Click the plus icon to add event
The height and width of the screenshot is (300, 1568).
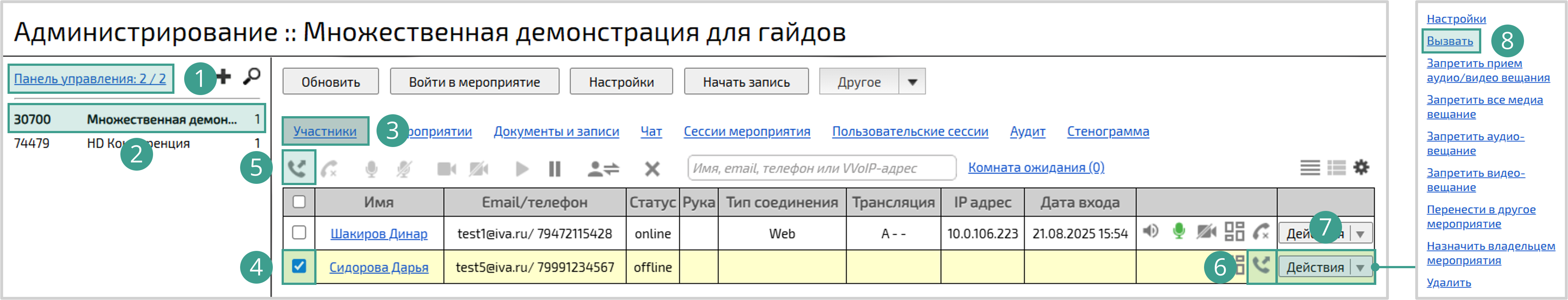(x=224, y=77)
